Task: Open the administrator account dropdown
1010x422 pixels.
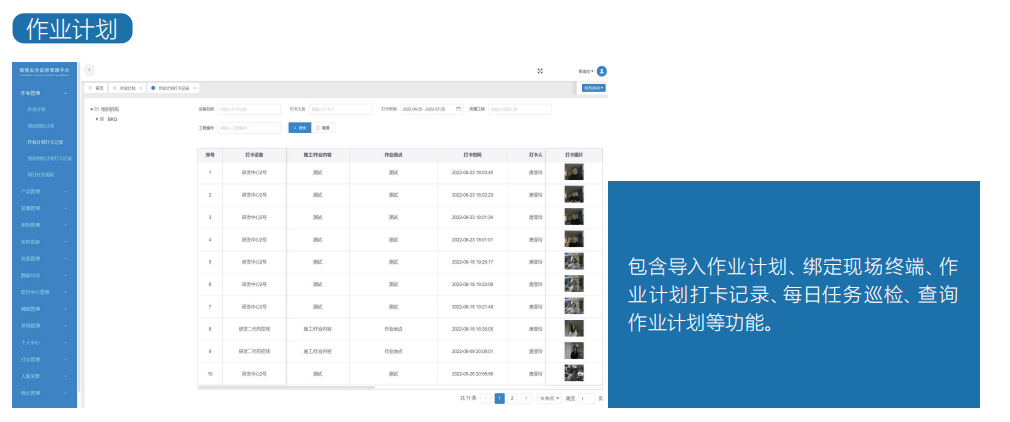Action: [x=586, y=71]
